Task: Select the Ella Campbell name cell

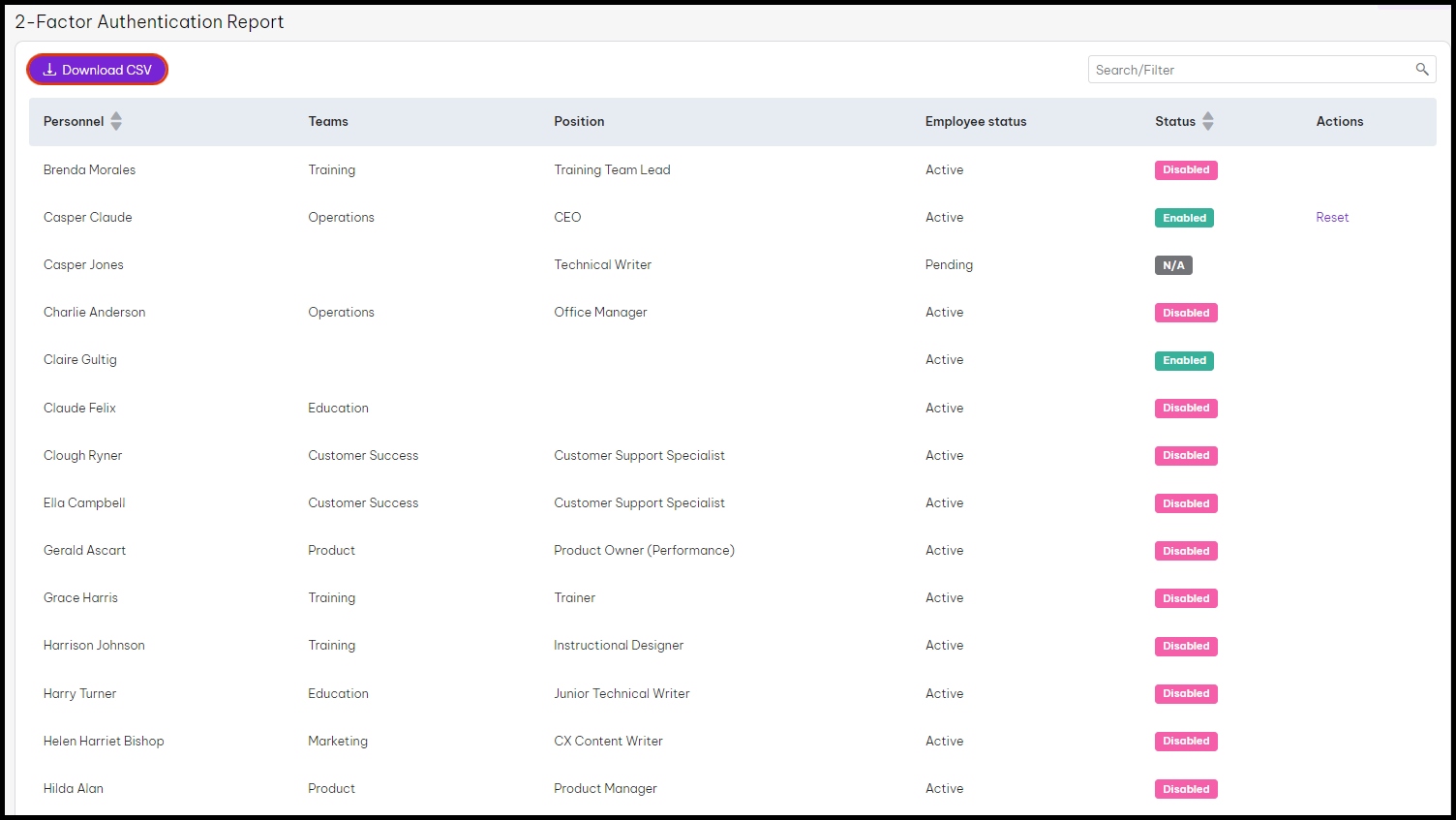Action: (x=84, y=503)
